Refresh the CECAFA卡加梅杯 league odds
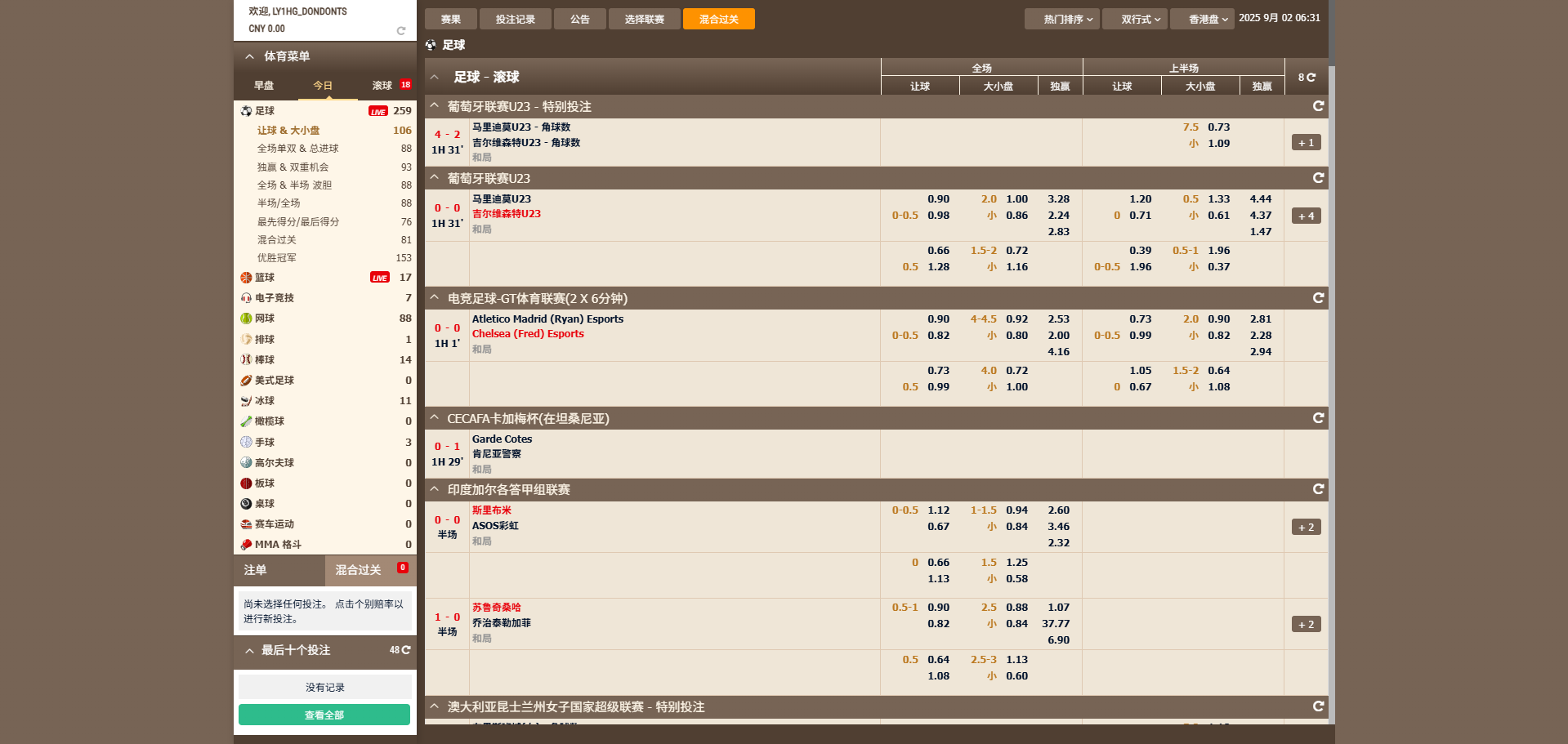 click(1317, 418)
